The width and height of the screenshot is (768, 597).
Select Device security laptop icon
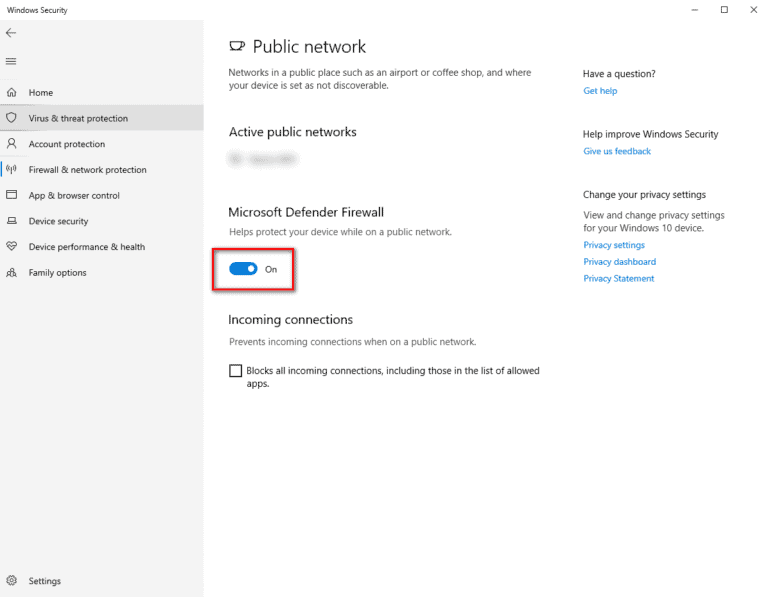[x=12, y=221]
